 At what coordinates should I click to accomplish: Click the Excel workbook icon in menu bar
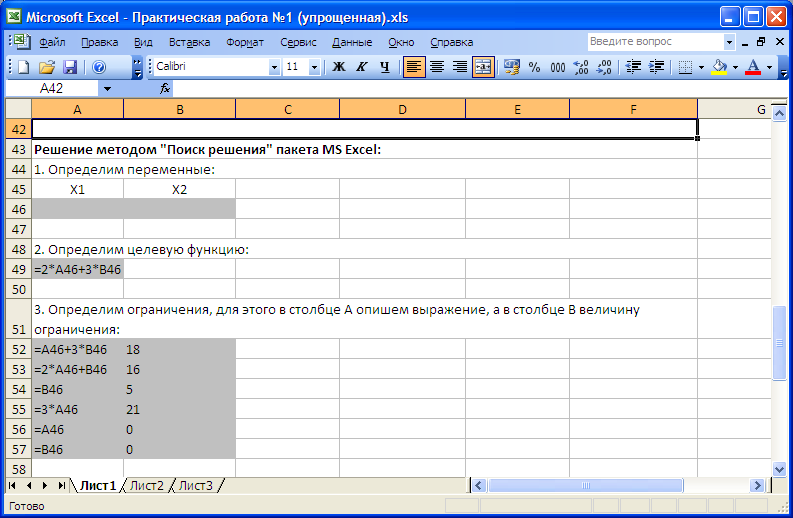coord(21,42)
